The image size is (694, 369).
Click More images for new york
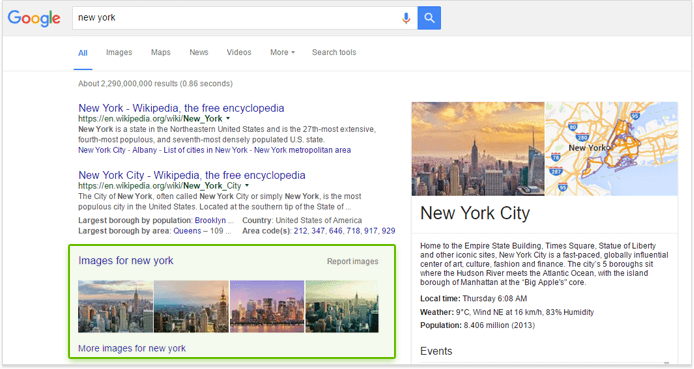[132, 349]
